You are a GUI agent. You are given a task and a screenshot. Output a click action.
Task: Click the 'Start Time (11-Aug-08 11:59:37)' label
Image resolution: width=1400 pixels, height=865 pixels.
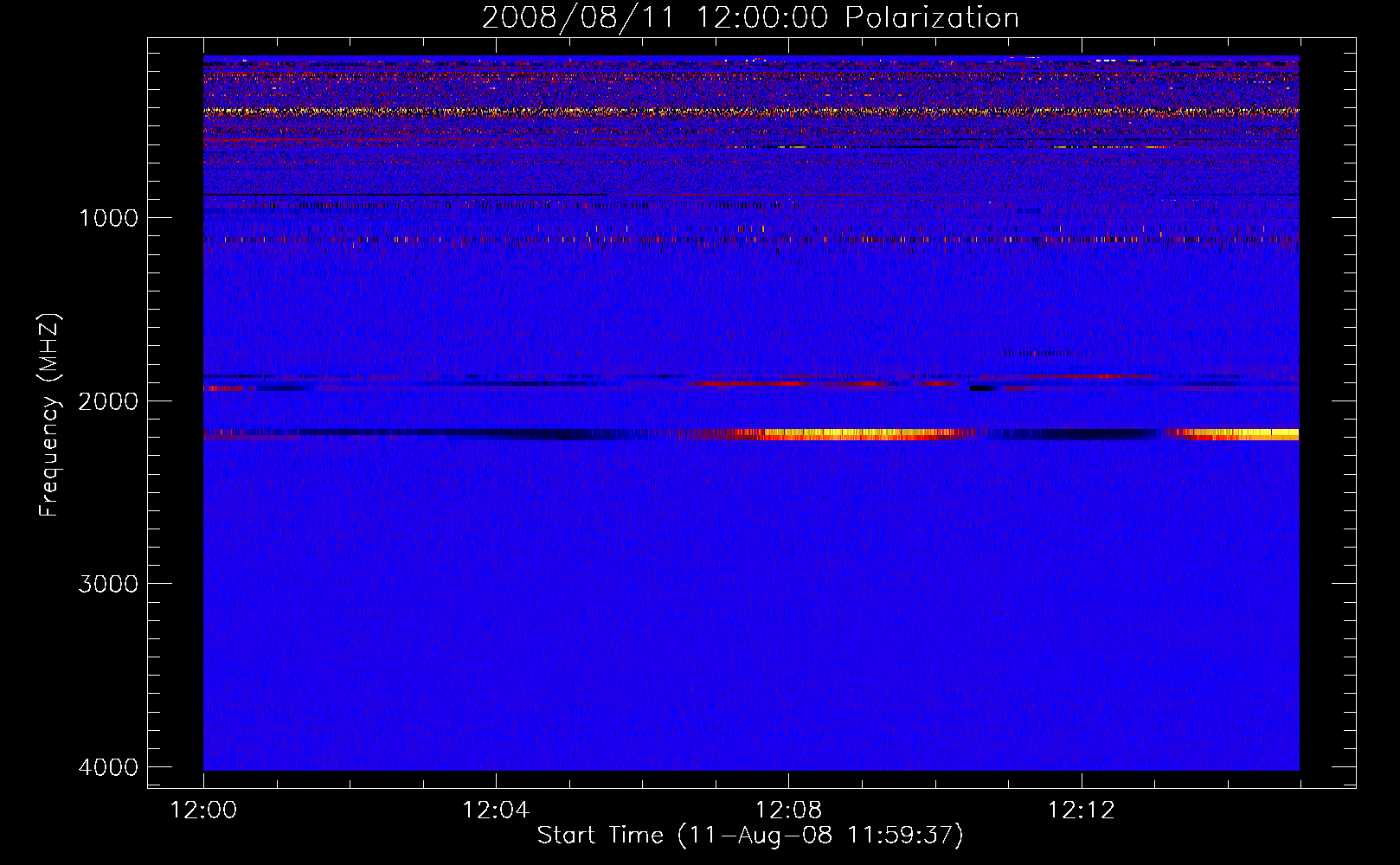(x=750, y=836)
